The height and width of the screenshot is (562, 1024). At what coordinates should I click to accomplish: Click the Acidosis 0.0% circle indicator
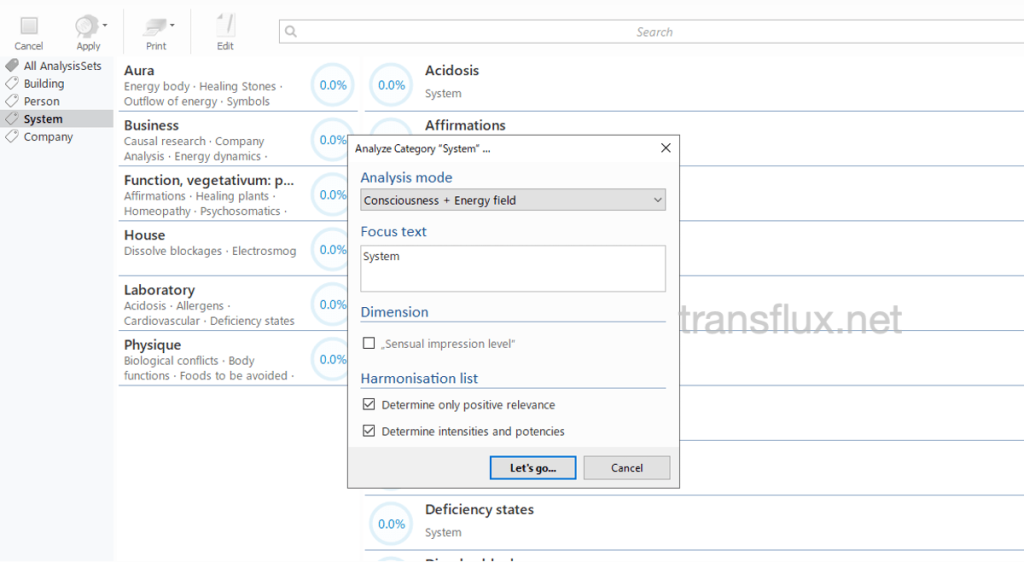click(392, 85)
